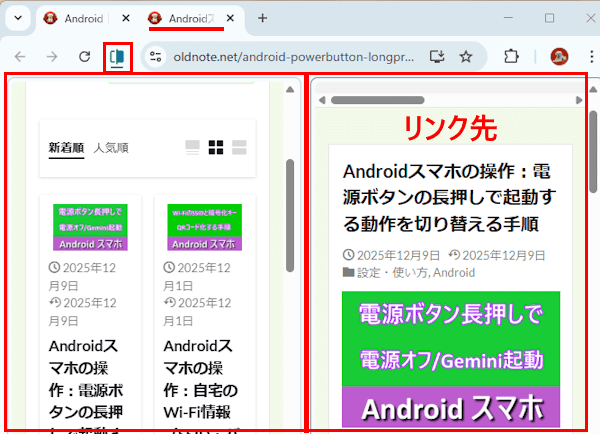Open the tab search dropdown arrow
Viewport: 600px width, 434px height.
(18, 18)
